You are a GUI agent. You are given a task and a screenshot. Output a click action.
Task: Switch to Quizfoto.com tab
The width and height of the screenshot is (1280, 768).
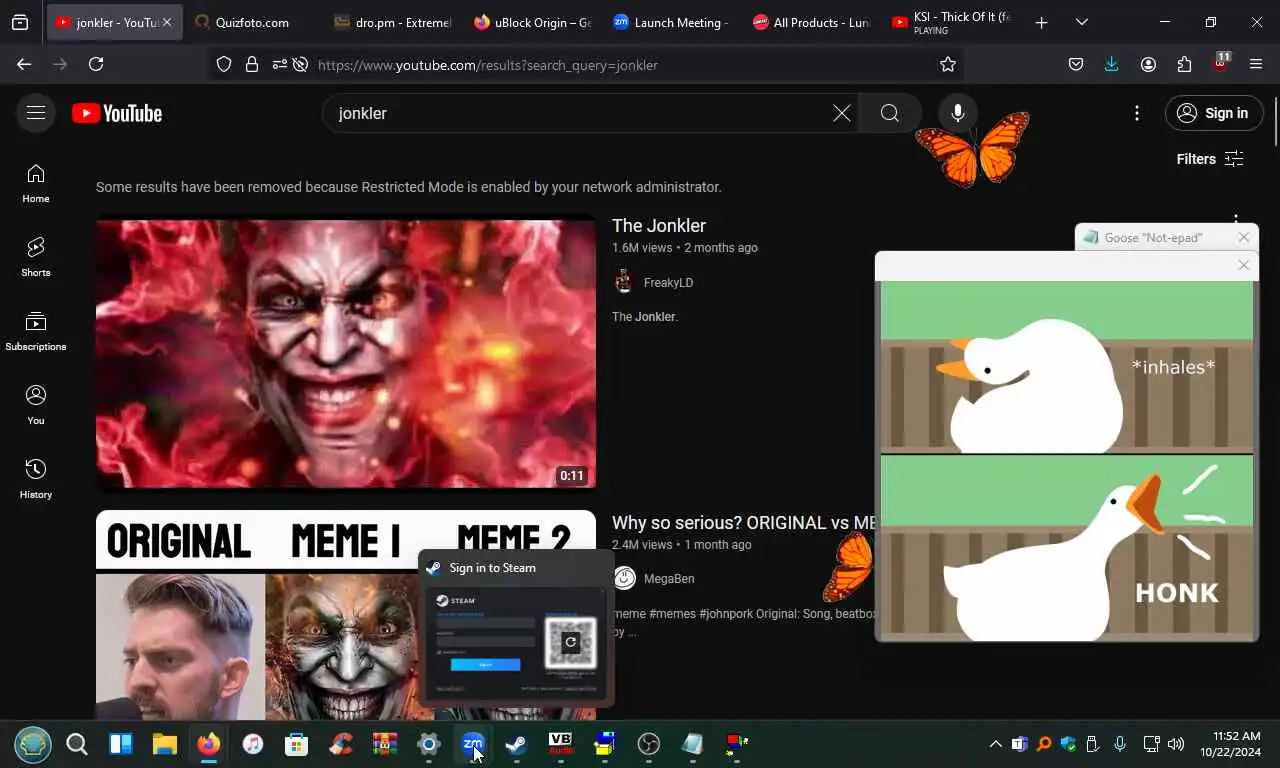coord(252,22)
